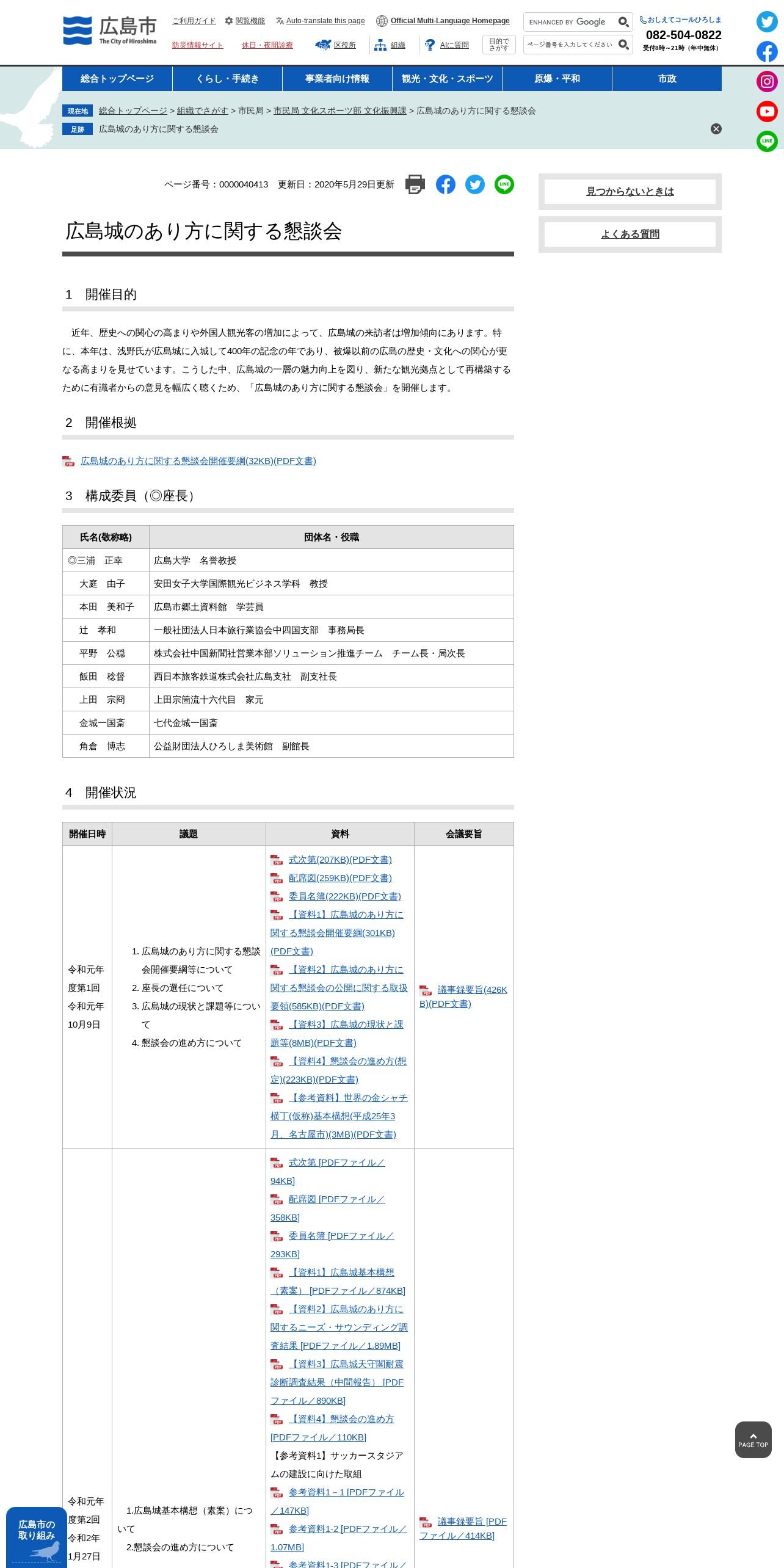Viewport: 784px width, 1568px height.
Task: Click PDF icon beside 式次第(207KB)
Action: pos(277,860)
